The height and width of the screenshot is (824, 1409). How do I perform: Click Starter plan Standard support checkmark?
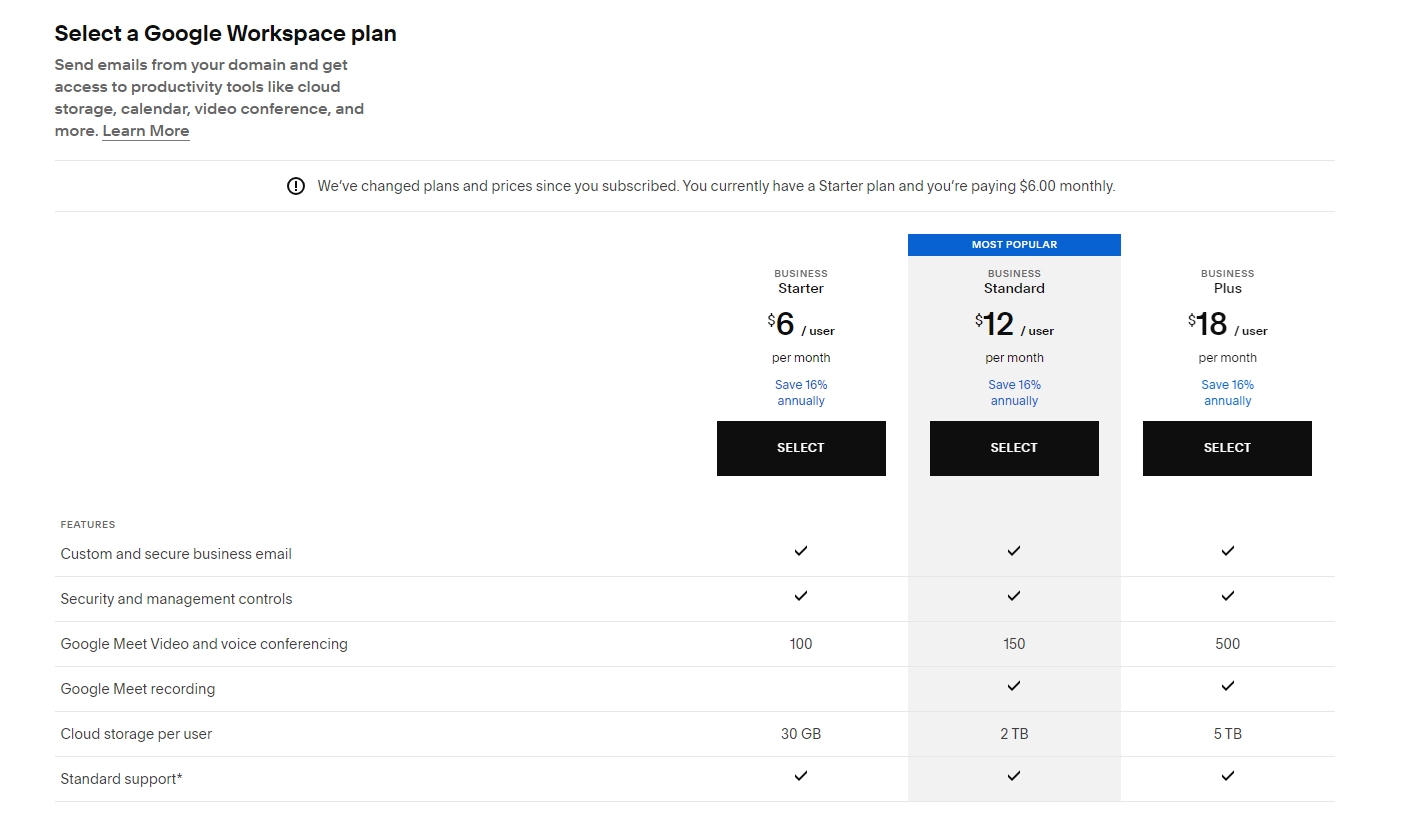[801, 776]
